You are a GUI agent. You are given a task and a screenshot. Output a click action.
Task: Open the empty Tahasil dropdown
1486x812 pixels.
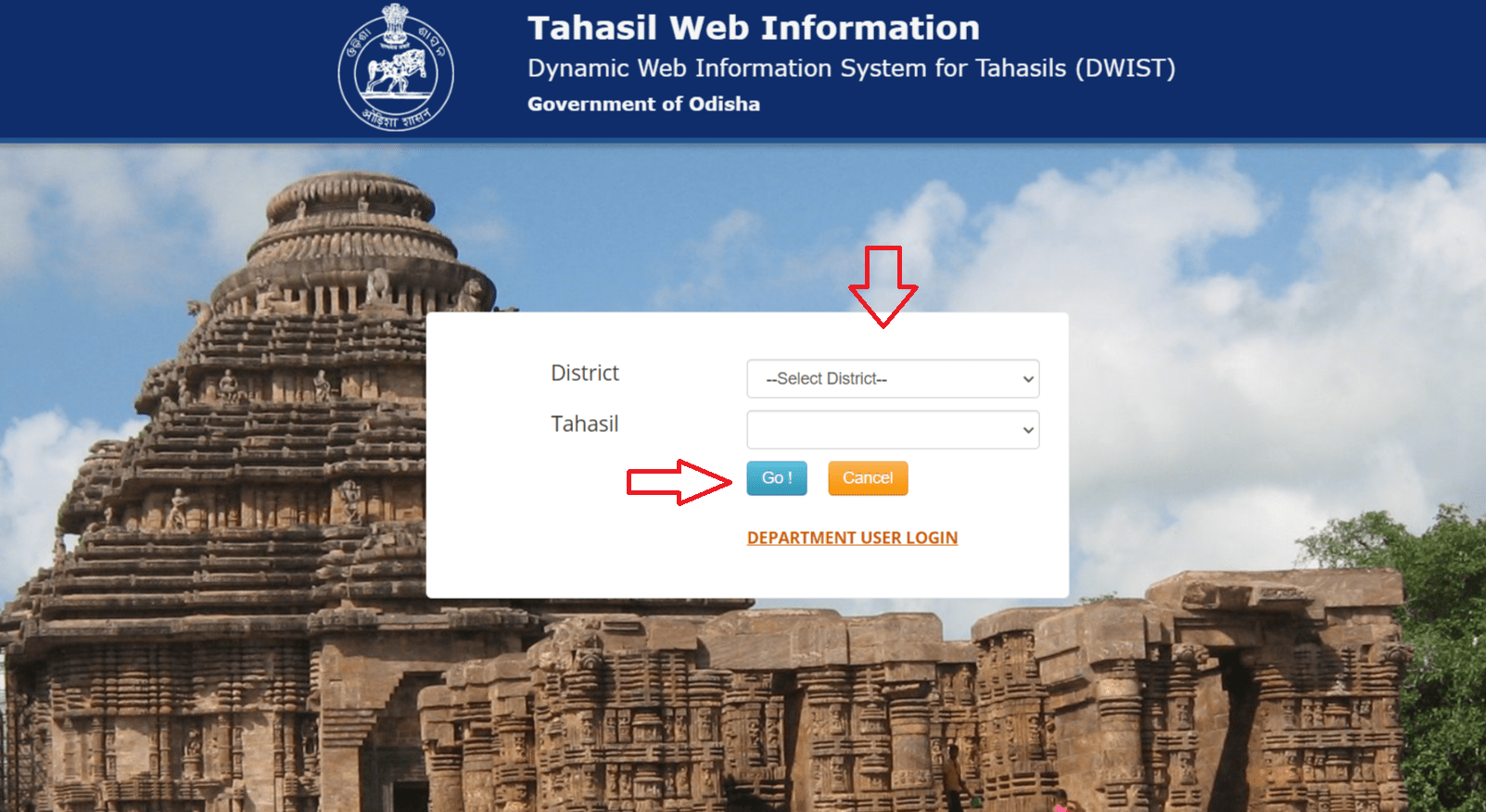coord(893,429)
